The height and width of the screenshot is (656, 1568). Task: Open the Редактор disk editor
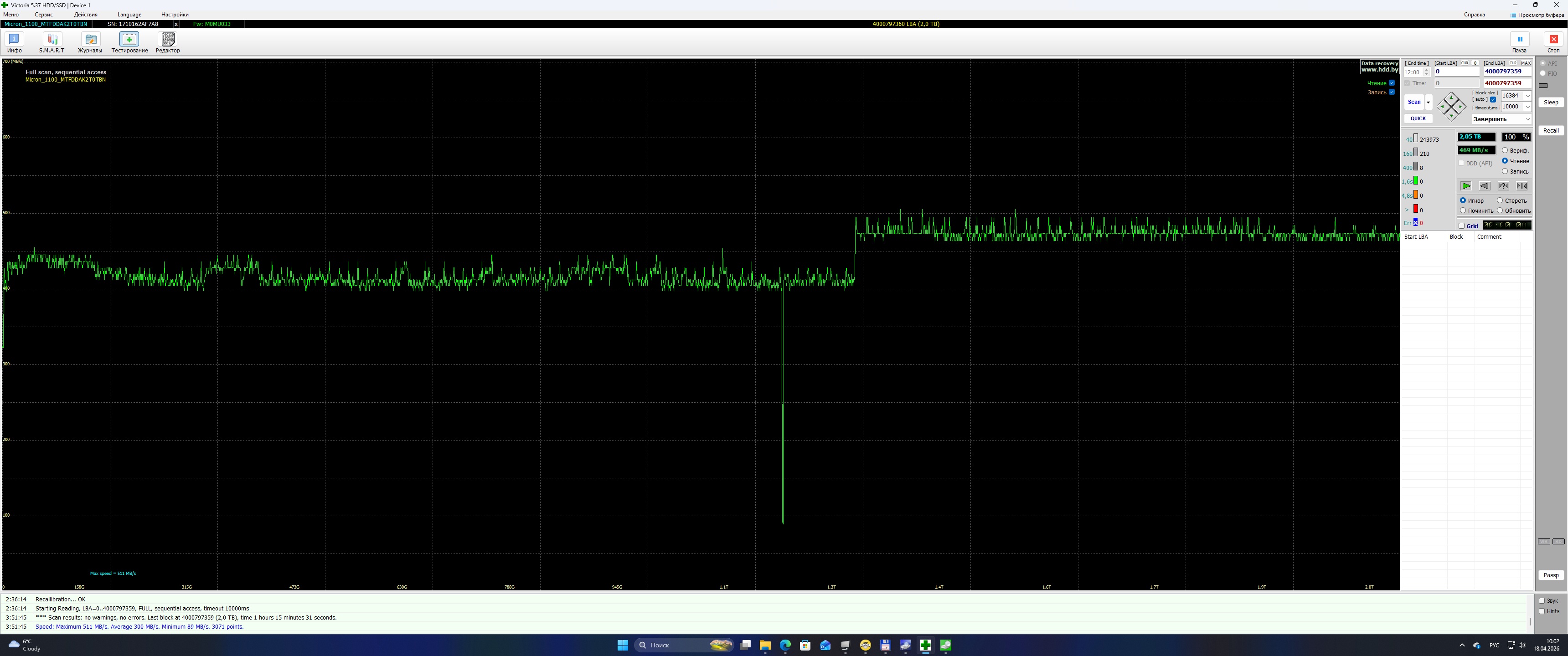pyautogui.click(x=167, y=43)
